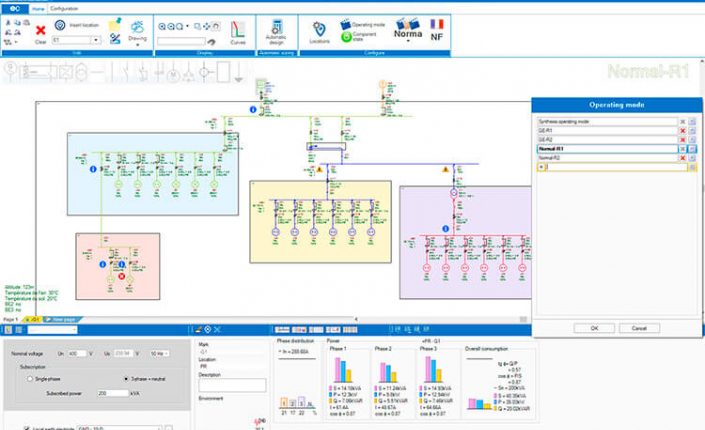Click Cancel in Operating mode dialog

click(639, 328)
